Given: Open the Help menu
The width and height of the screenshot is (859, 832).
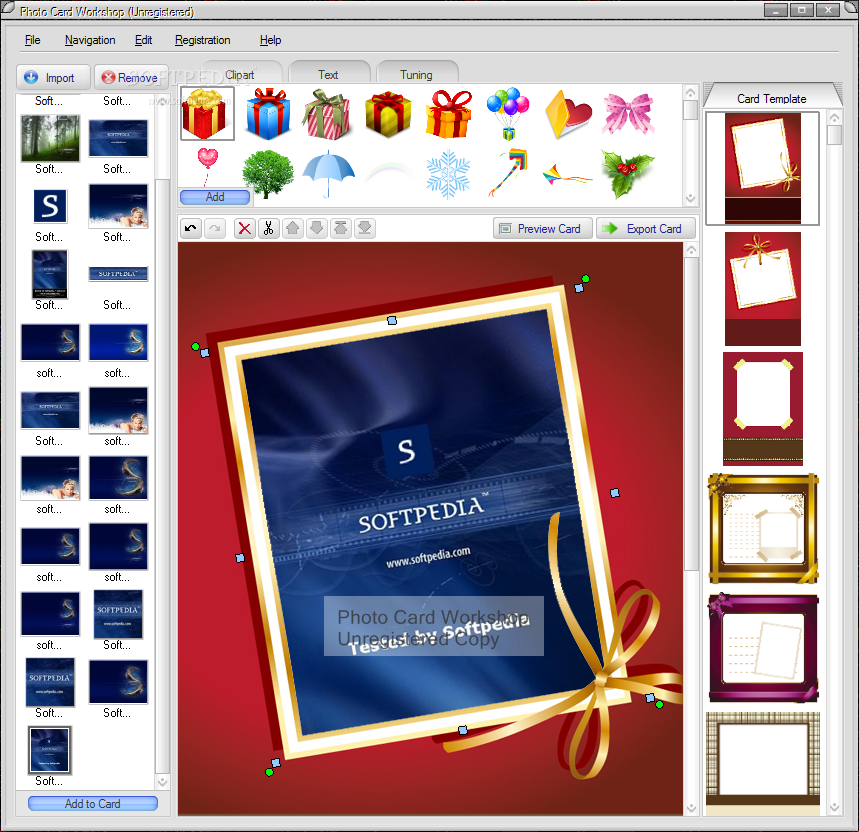Looking at the screenshot, I should (270, 40).
